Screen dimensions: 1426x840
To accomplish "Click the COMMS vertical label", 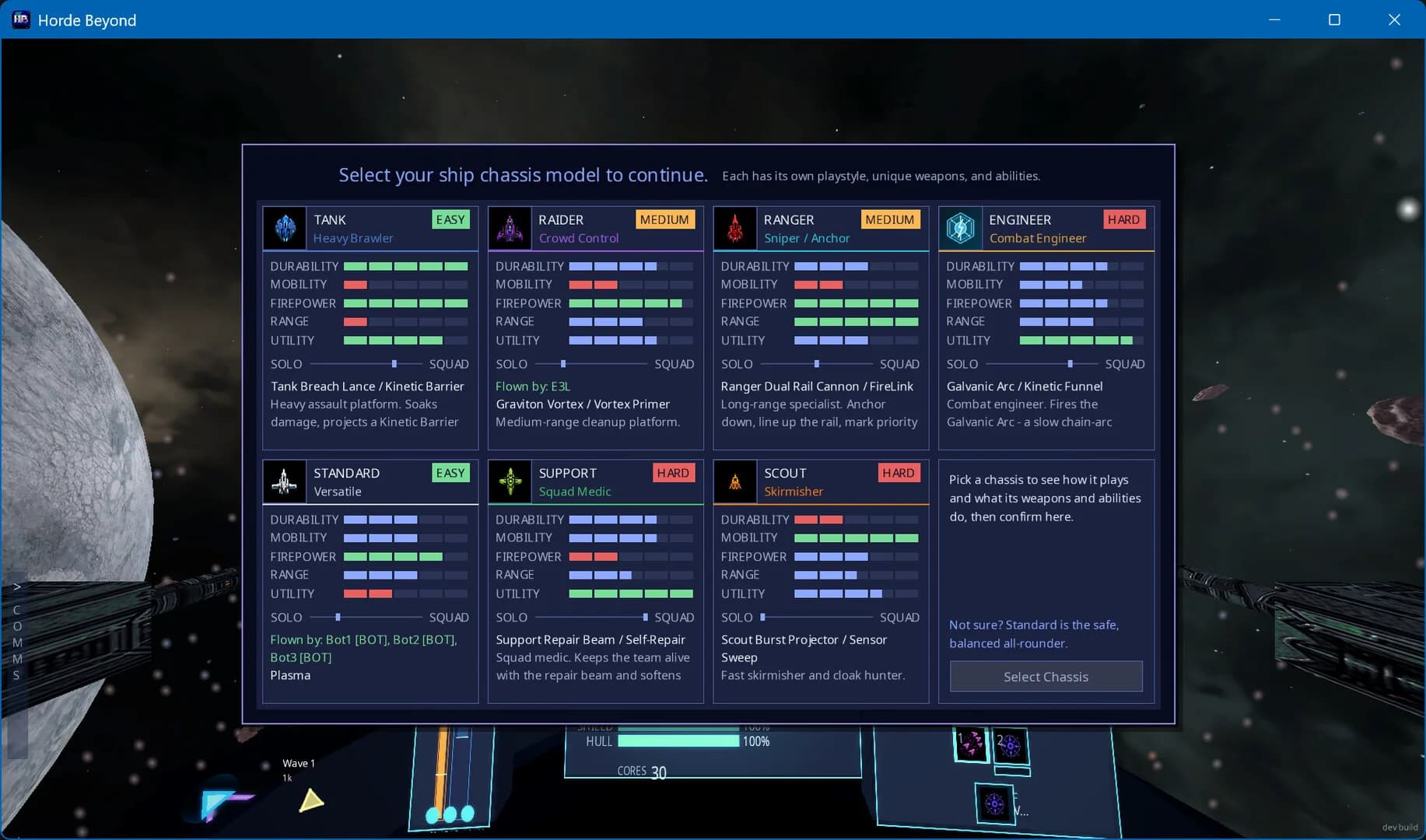I will click(16, 642).
